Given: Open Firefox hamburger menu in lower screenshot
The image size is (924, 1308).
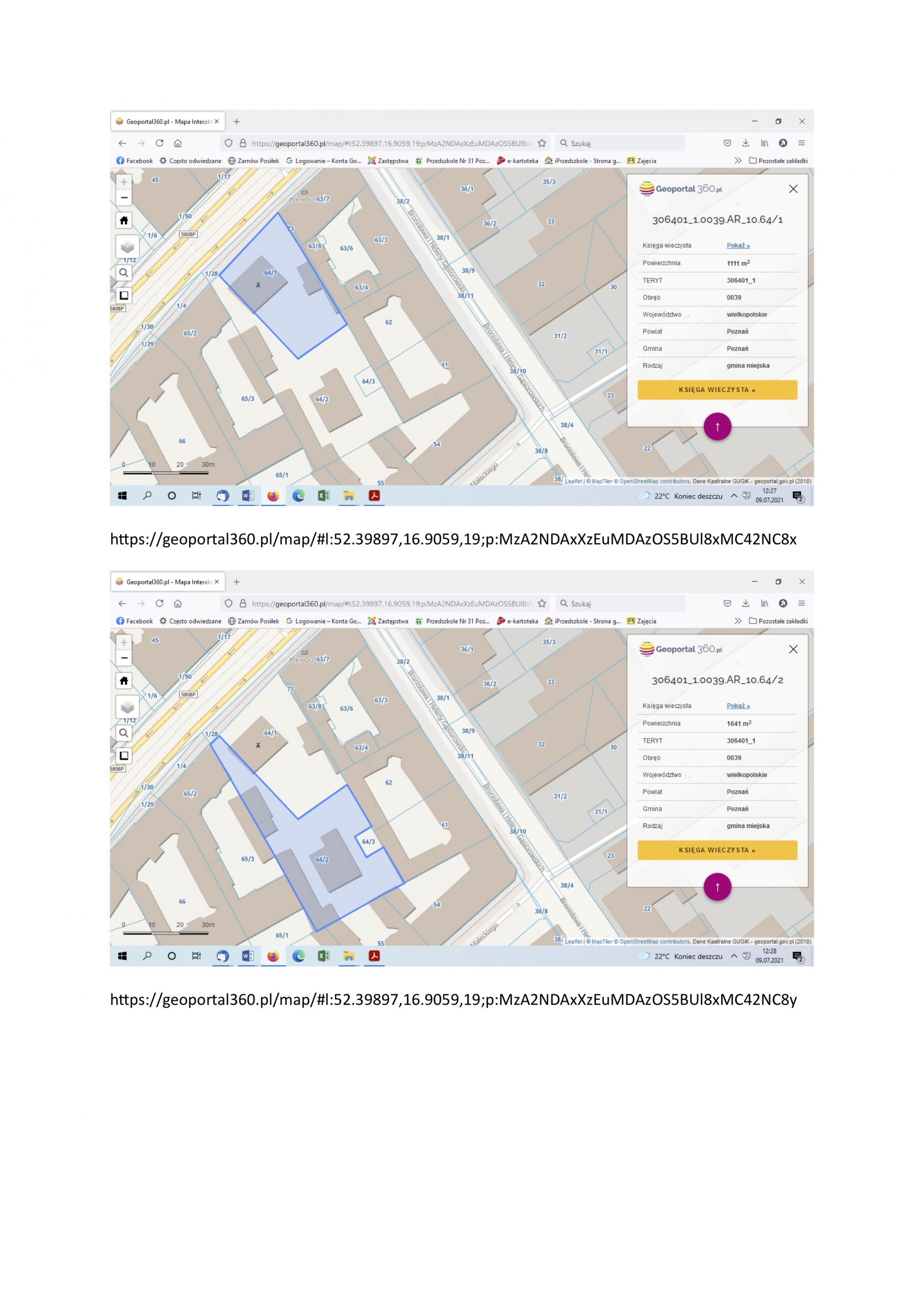Looking at the screenshot, I should [801, 603].
